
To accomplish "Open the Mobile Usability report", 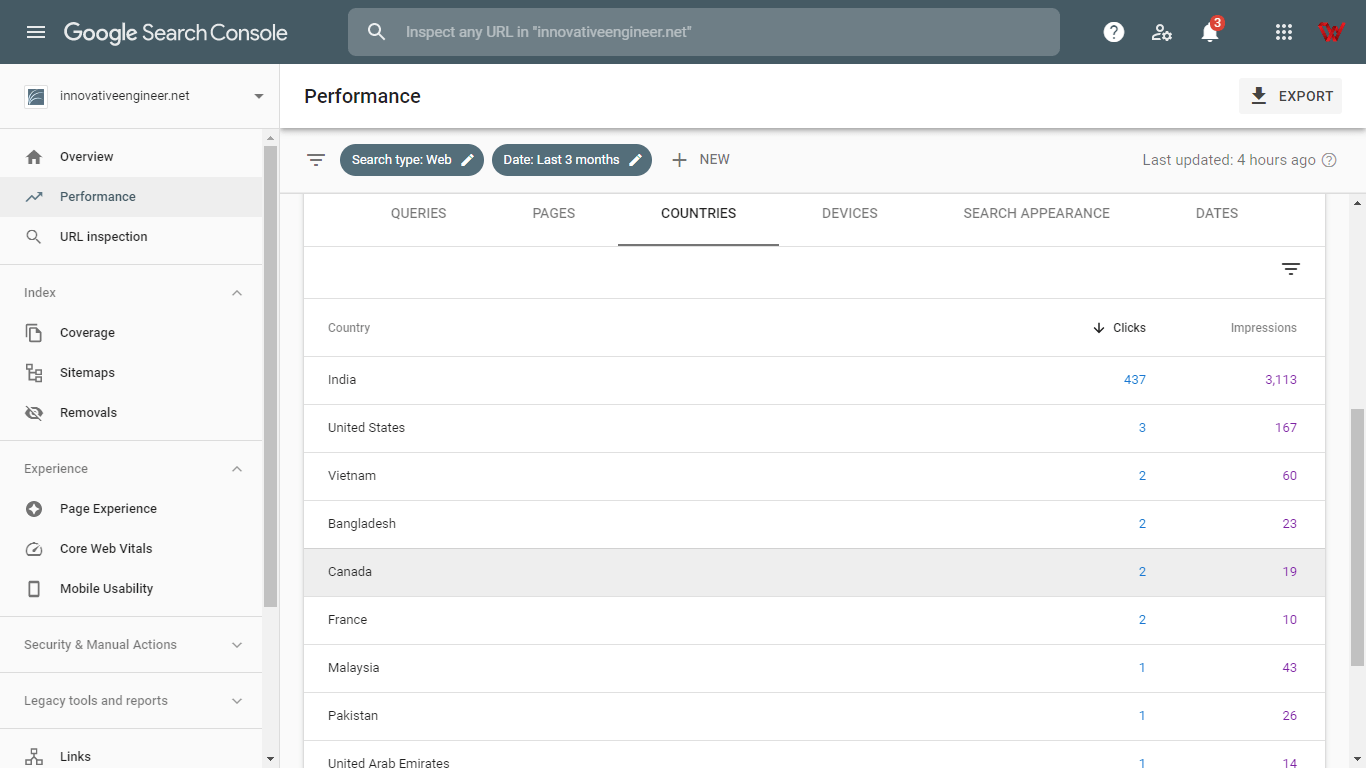I will coord(131,589).
